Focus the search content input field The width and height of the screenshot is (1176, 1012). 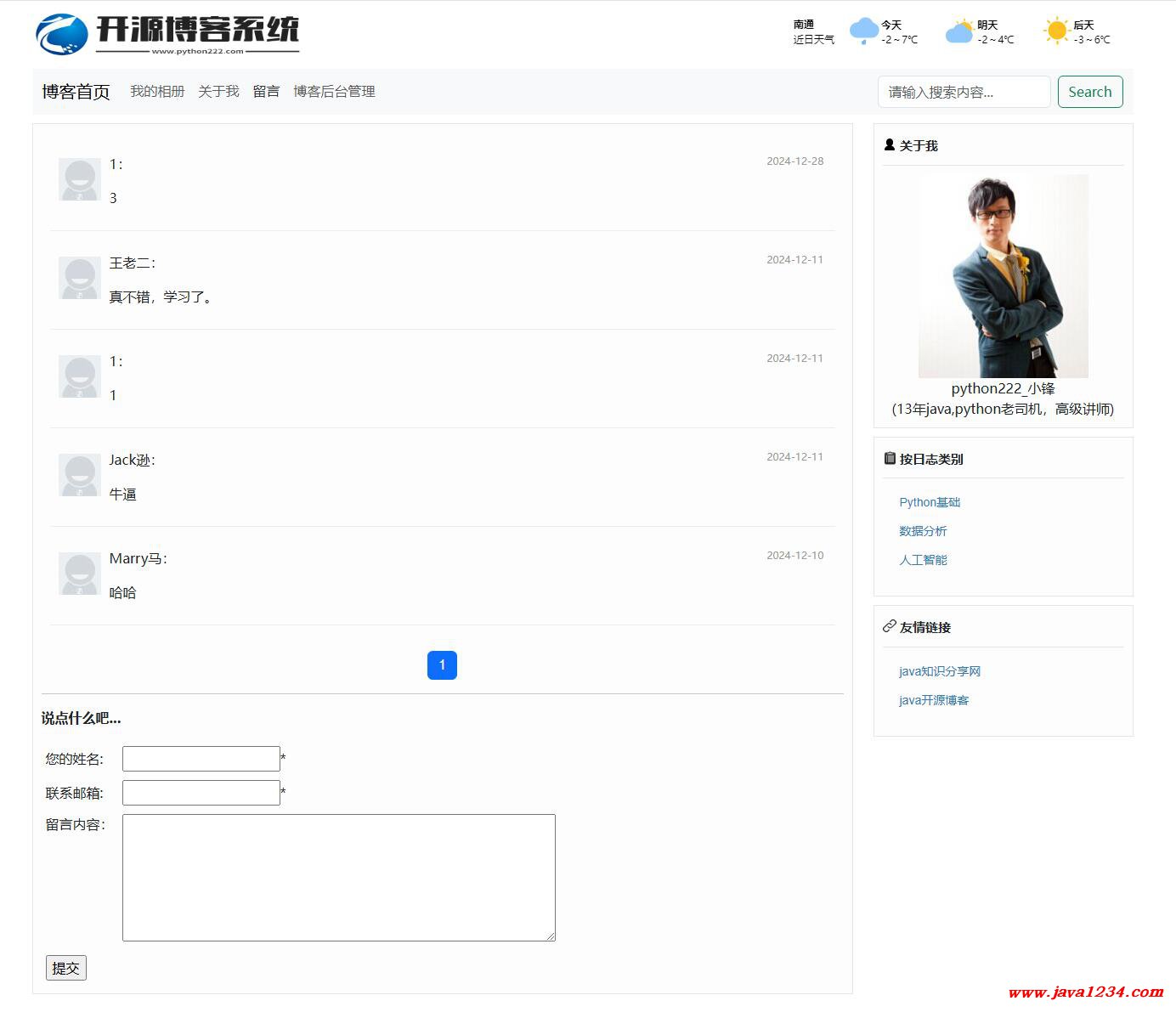pos(964,92)
